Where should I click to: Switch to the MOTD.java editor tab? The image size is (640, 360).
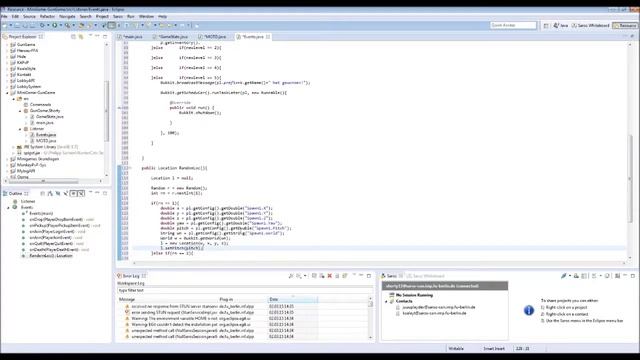[x=213, y=37]
